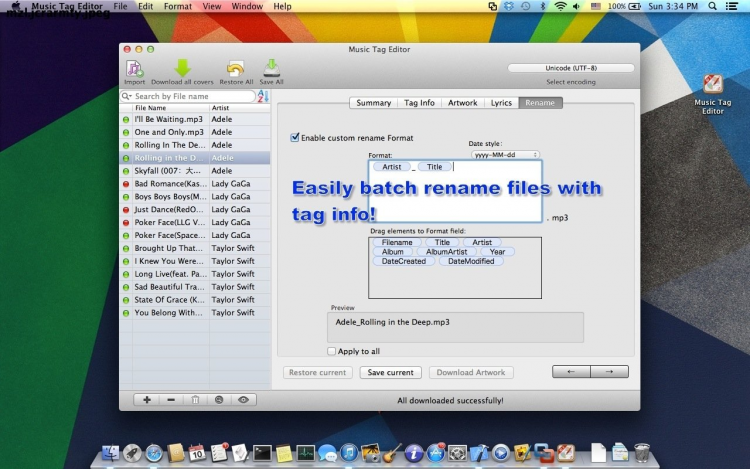Open the Help menu

coord(282,6)
